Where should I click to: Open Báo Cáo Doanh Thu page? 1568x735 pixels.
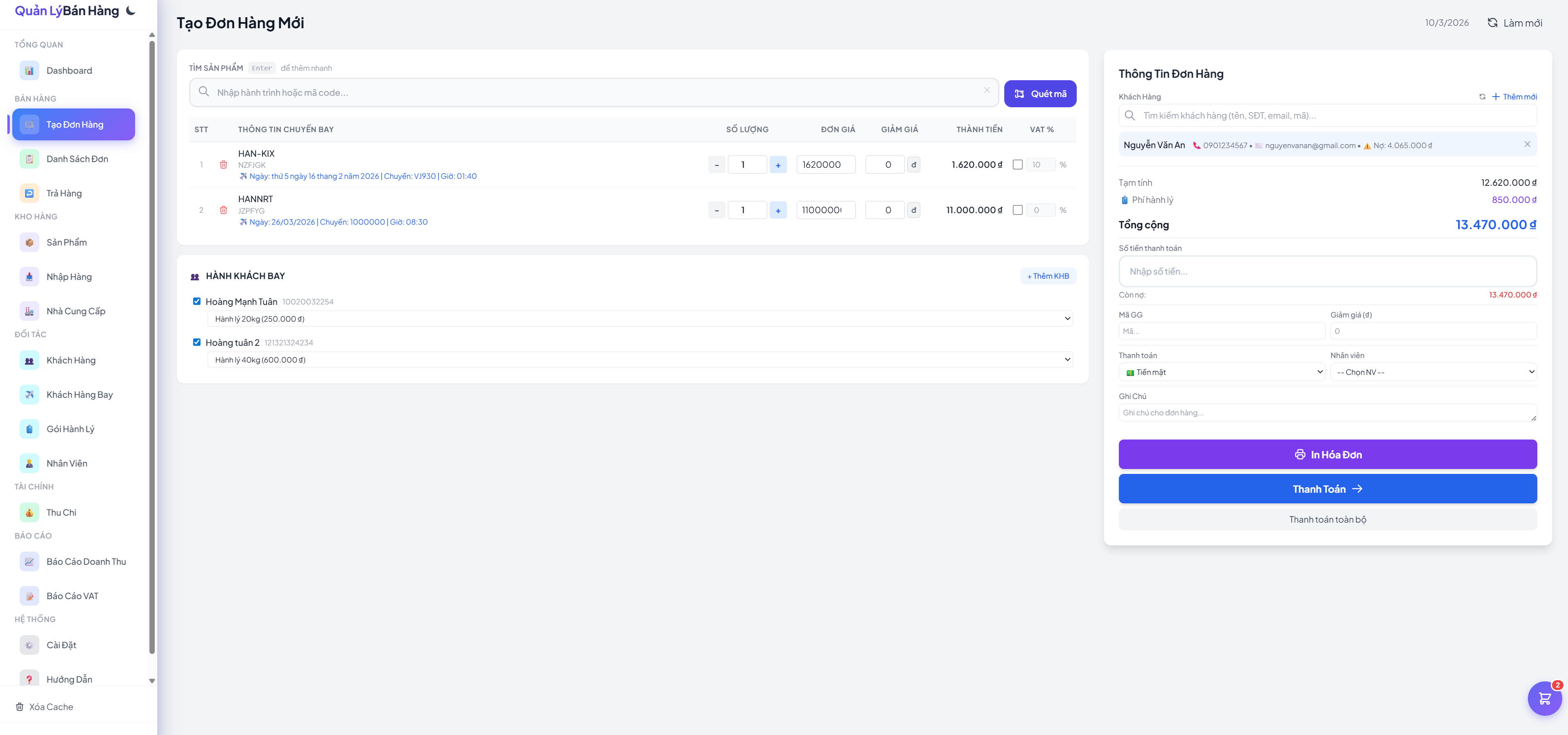pyautogui.click(x=86, y=561)
